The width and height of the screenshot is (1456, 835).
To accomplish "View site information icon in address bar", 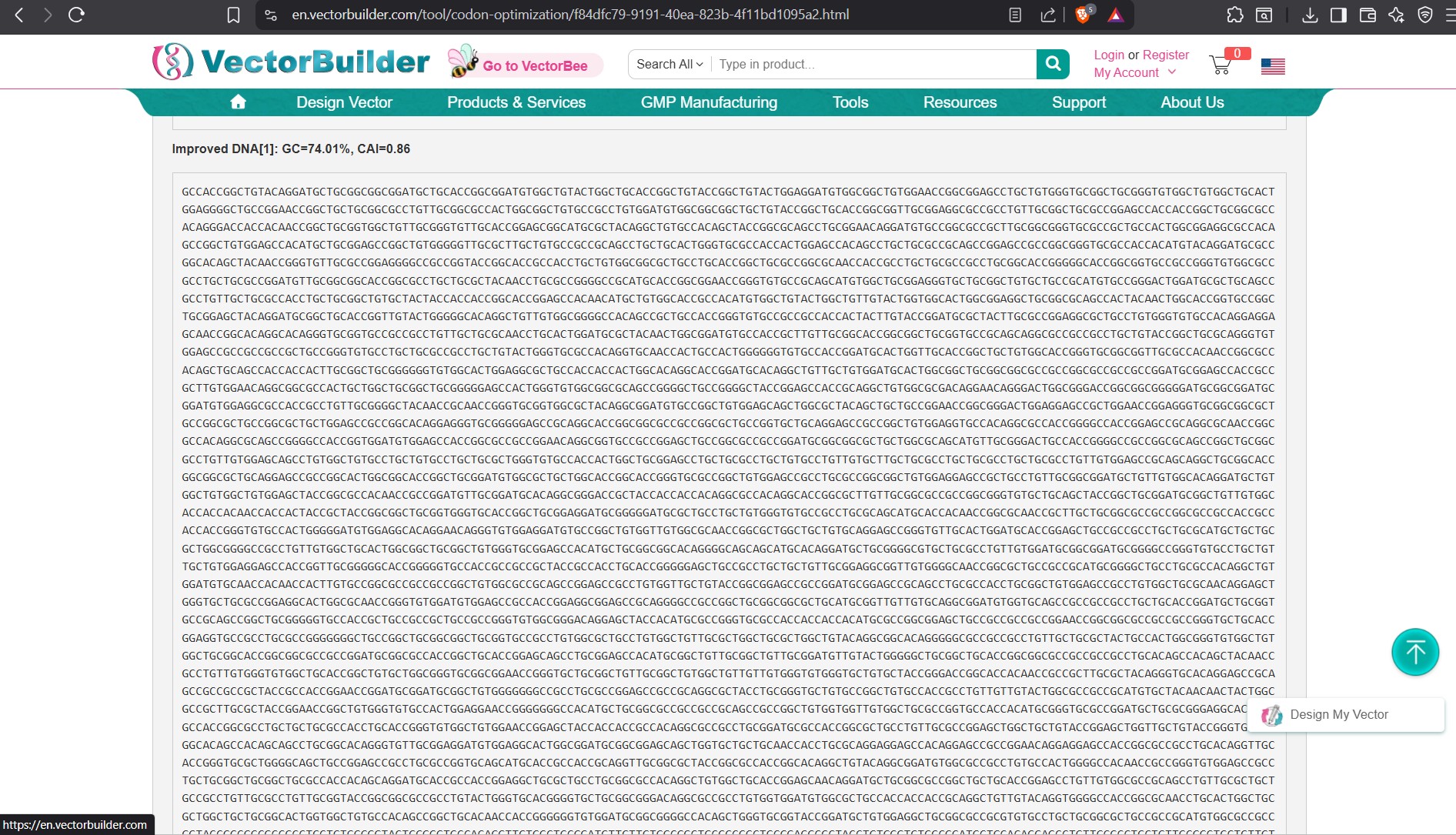I will coord(270,15).
